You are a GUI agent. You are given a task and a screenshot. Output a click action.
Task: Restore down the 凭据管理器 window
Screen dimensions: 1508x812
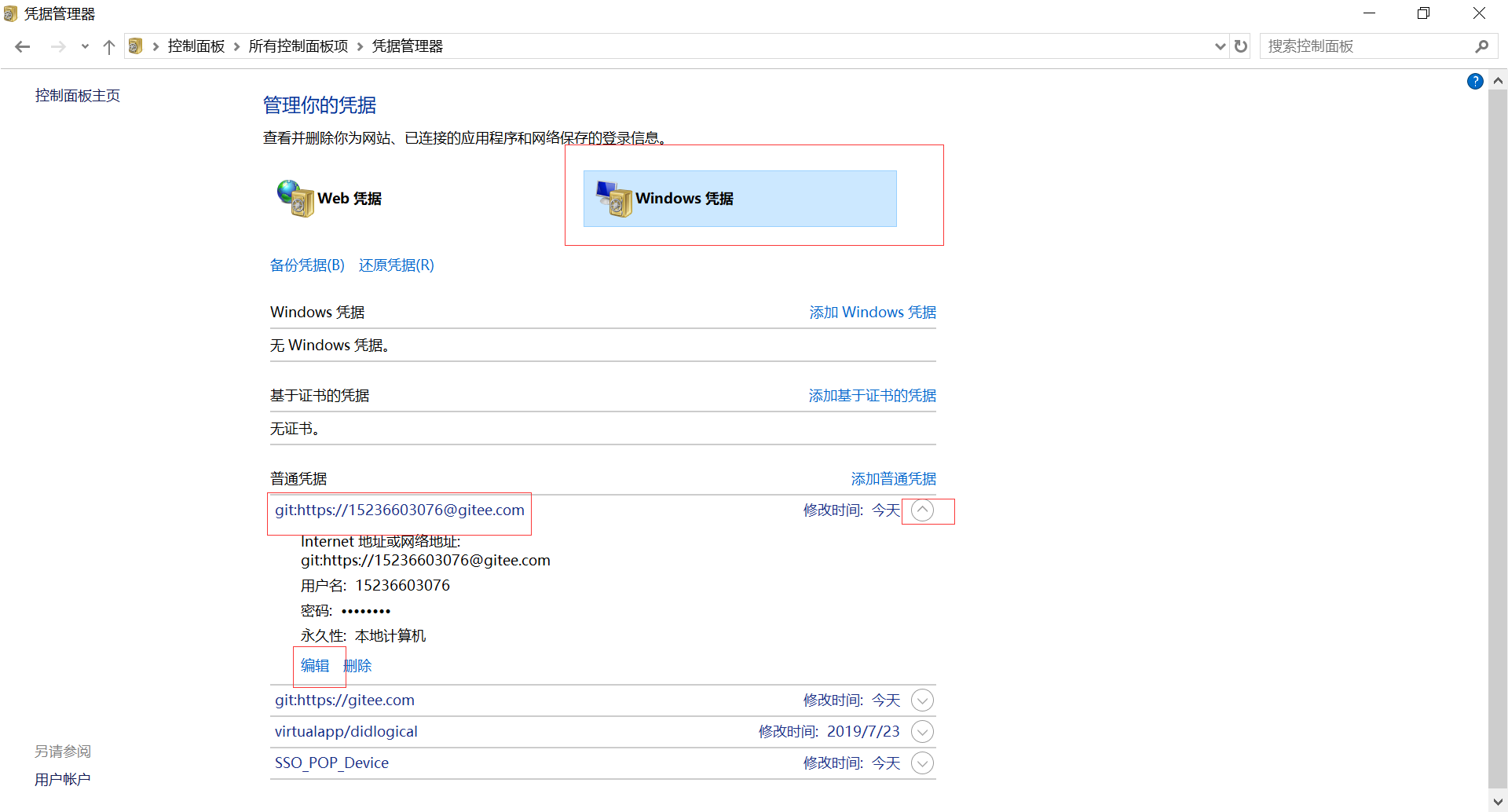(x=1424, y=13)
